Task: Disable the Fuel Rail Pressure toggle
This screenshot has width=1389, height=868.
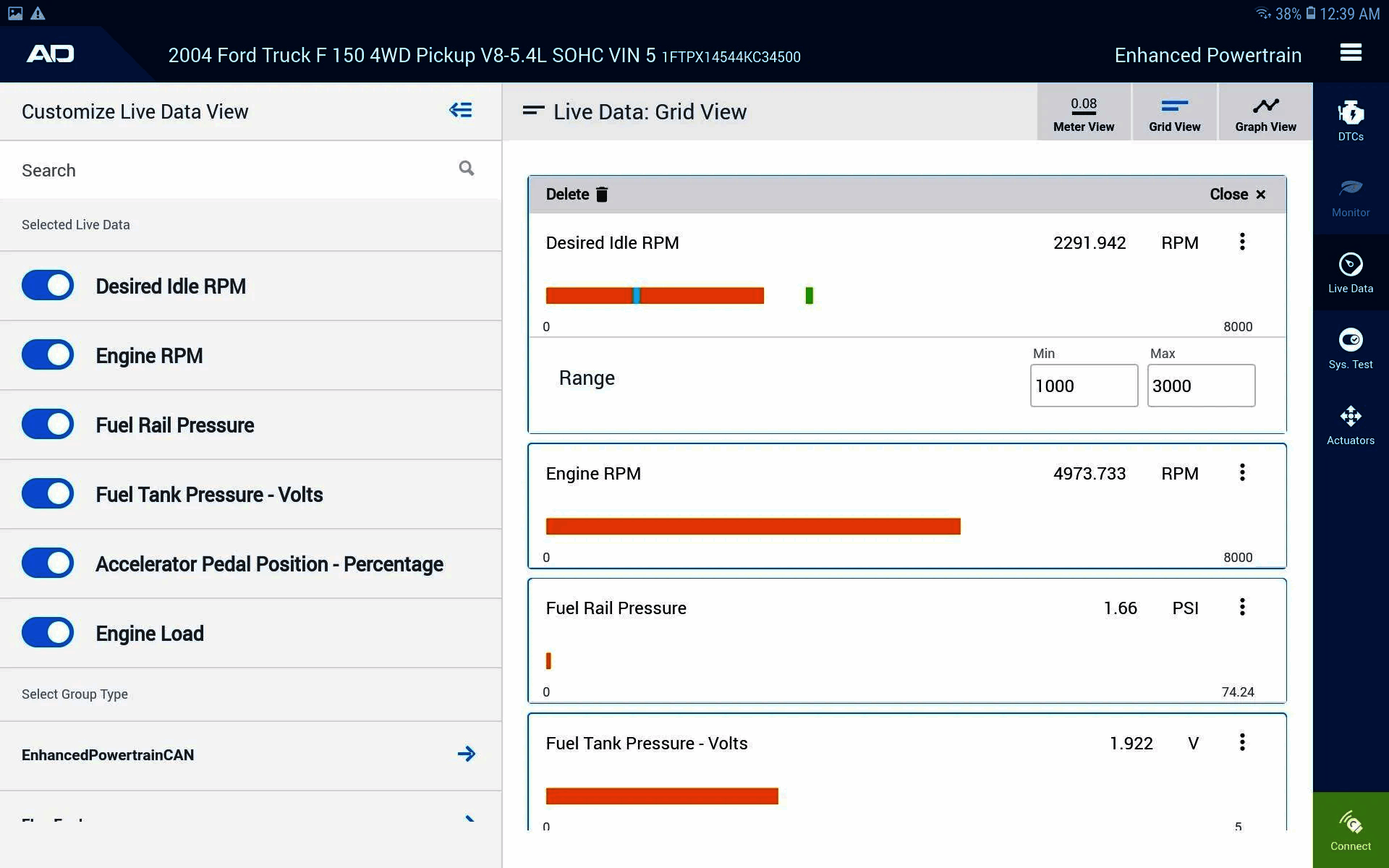Action: pyautogui.click(x=48, y=425)
